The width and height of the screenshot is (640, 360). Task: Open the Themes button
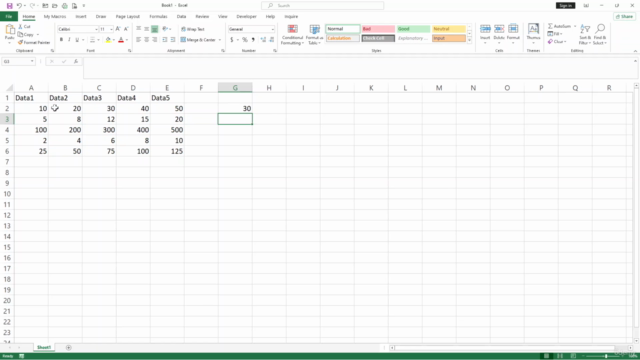pyautogui.click(x=533, y=33)
